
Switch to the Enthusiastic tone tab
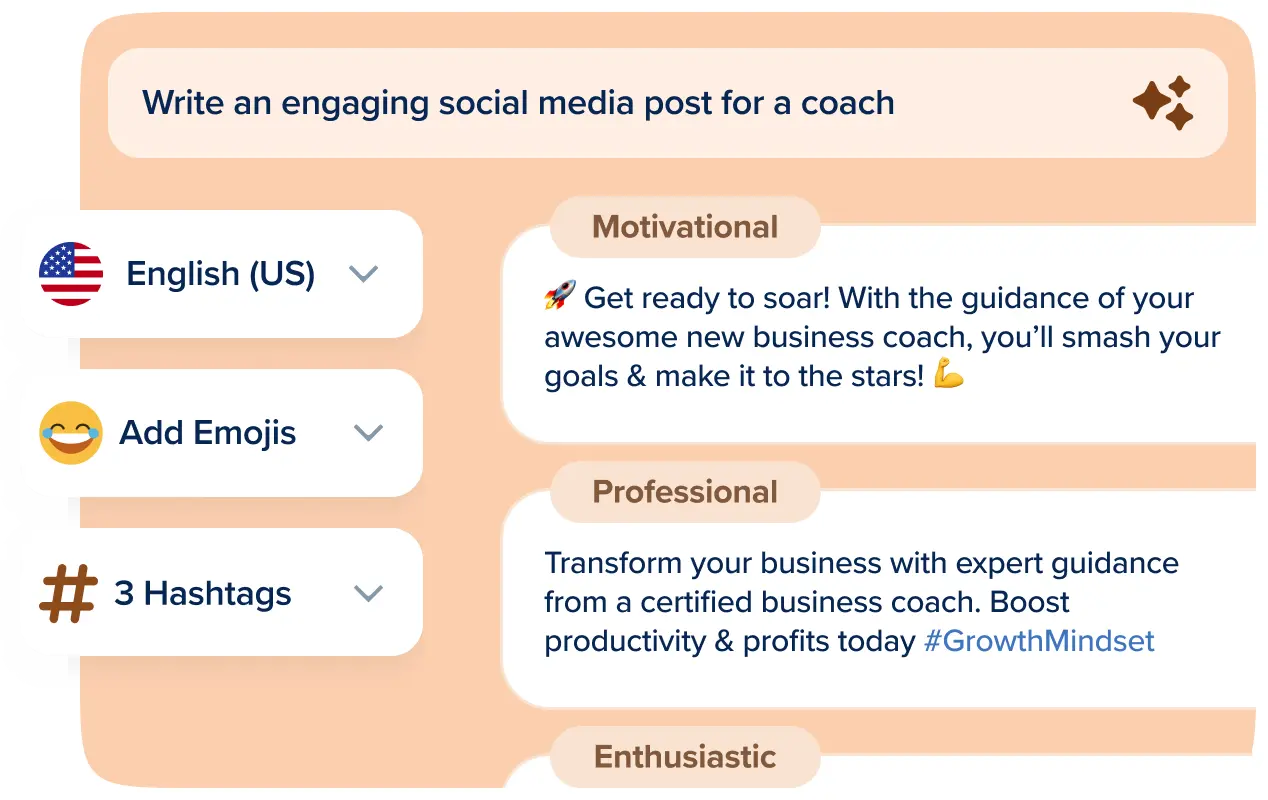click(x=685, y=756)
